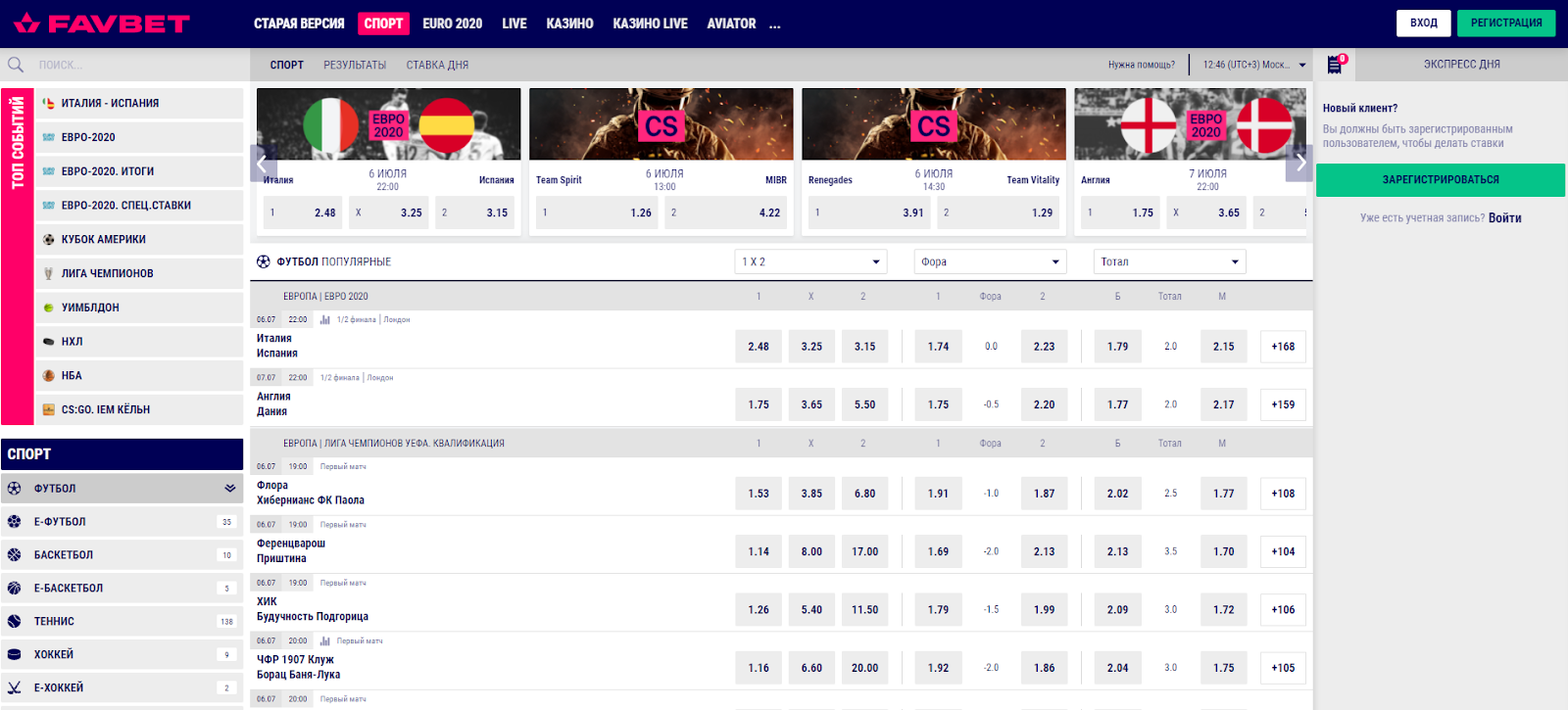Expand +105 more markets for ЧФР Клуж
Screen dimensions: 1568x710
(1283, 668)
